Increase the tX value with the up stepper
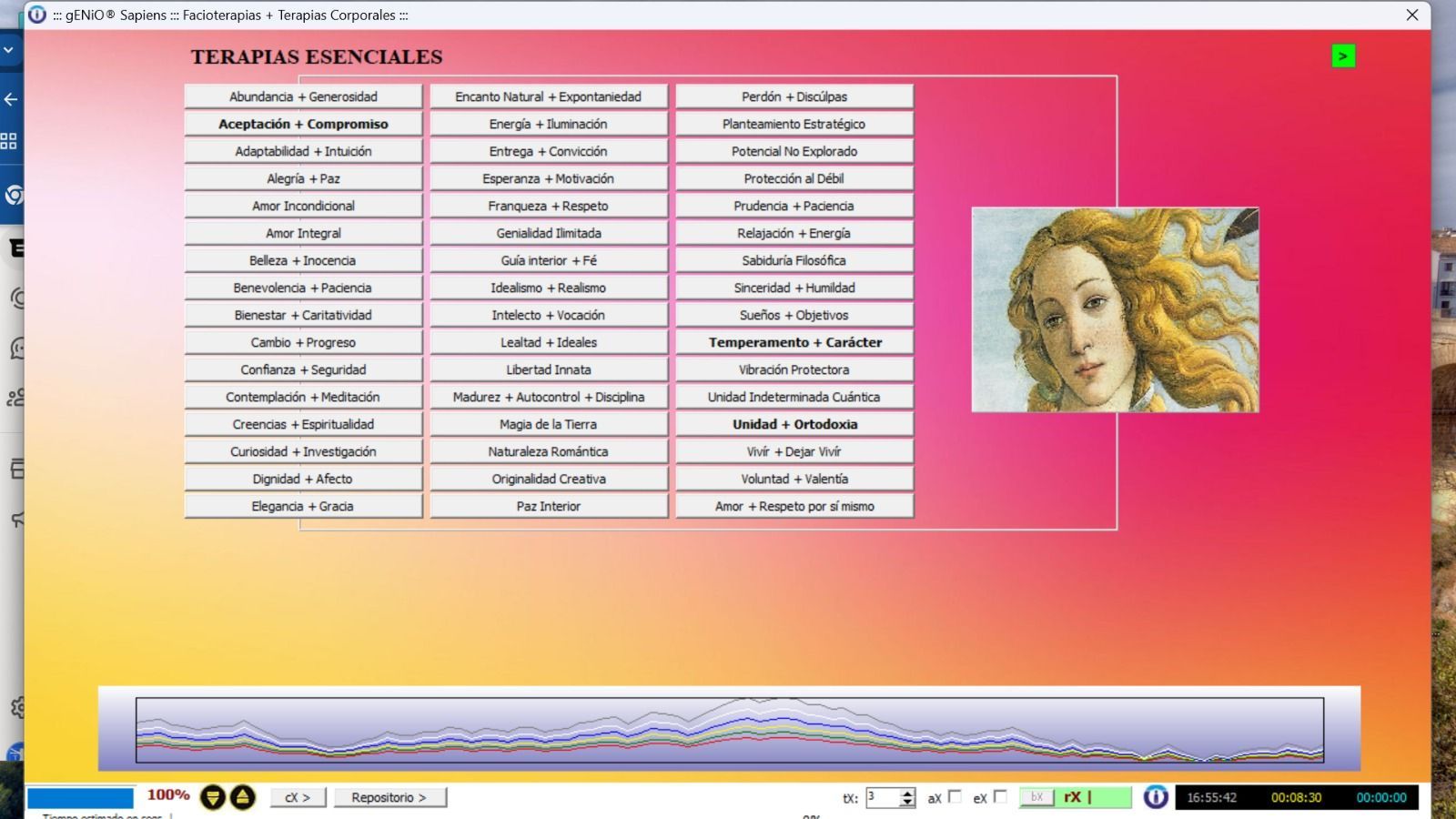Image resolution: width=1456 pixels, height=819 pixels. 907,793
